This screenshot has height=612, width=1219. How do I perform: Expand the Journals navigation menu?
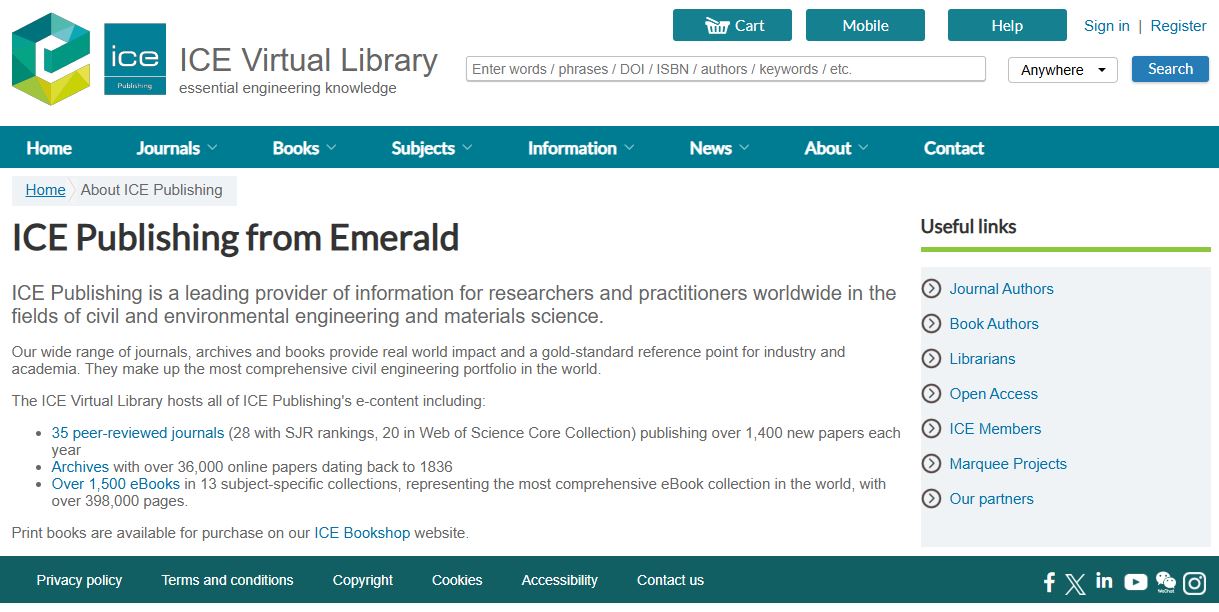[177, 148]
